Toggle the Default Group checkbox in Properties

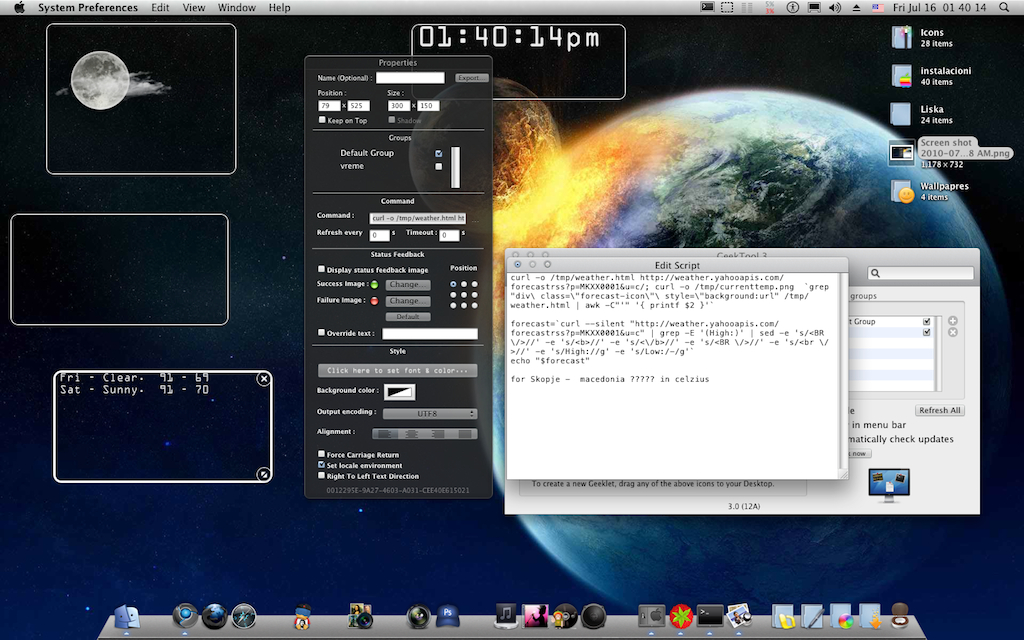pos(439,153)
